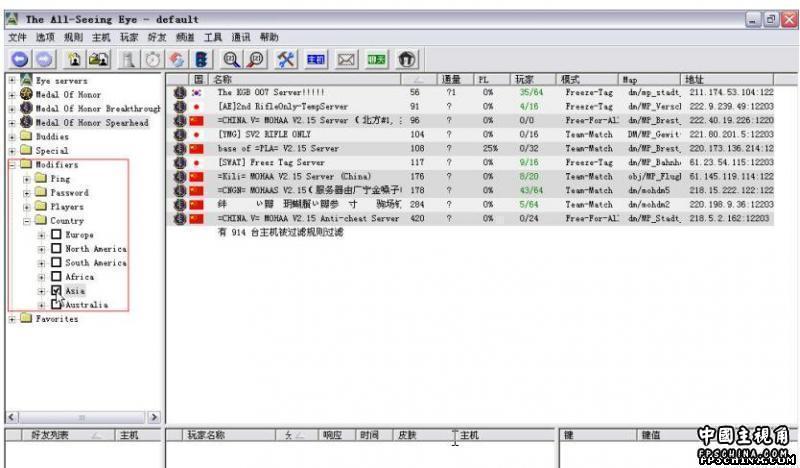The height and width of the screenshot is (468, 800).
Task: Click the 玩家名称 column header in player panel
Action: point(229,435)
